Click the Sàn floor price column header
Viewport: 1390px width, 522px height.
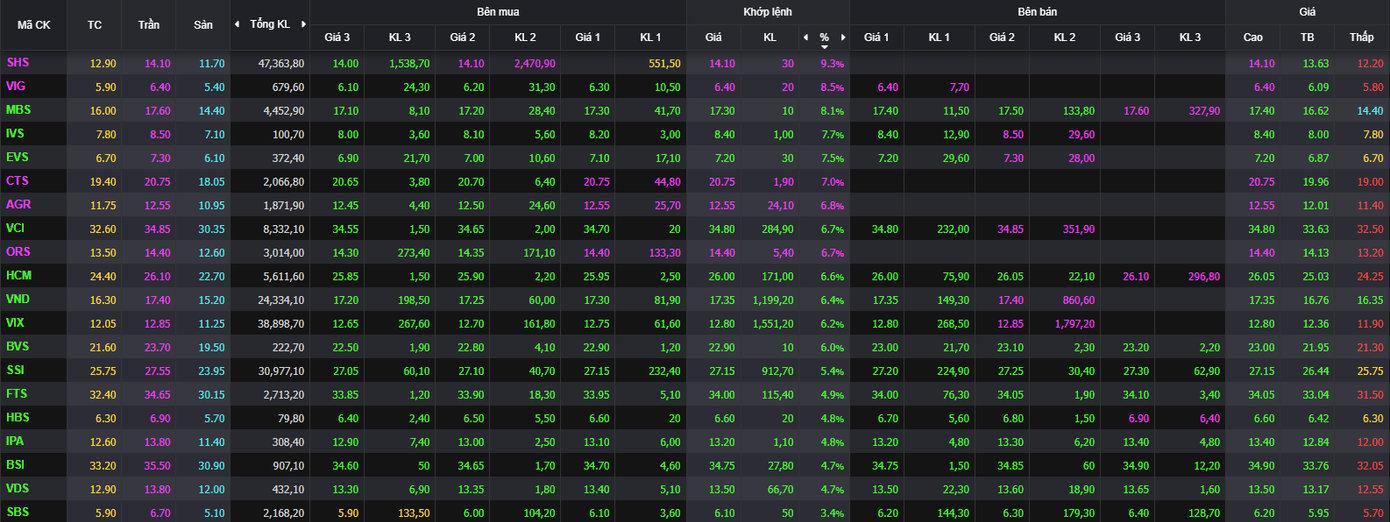point(202,25)
